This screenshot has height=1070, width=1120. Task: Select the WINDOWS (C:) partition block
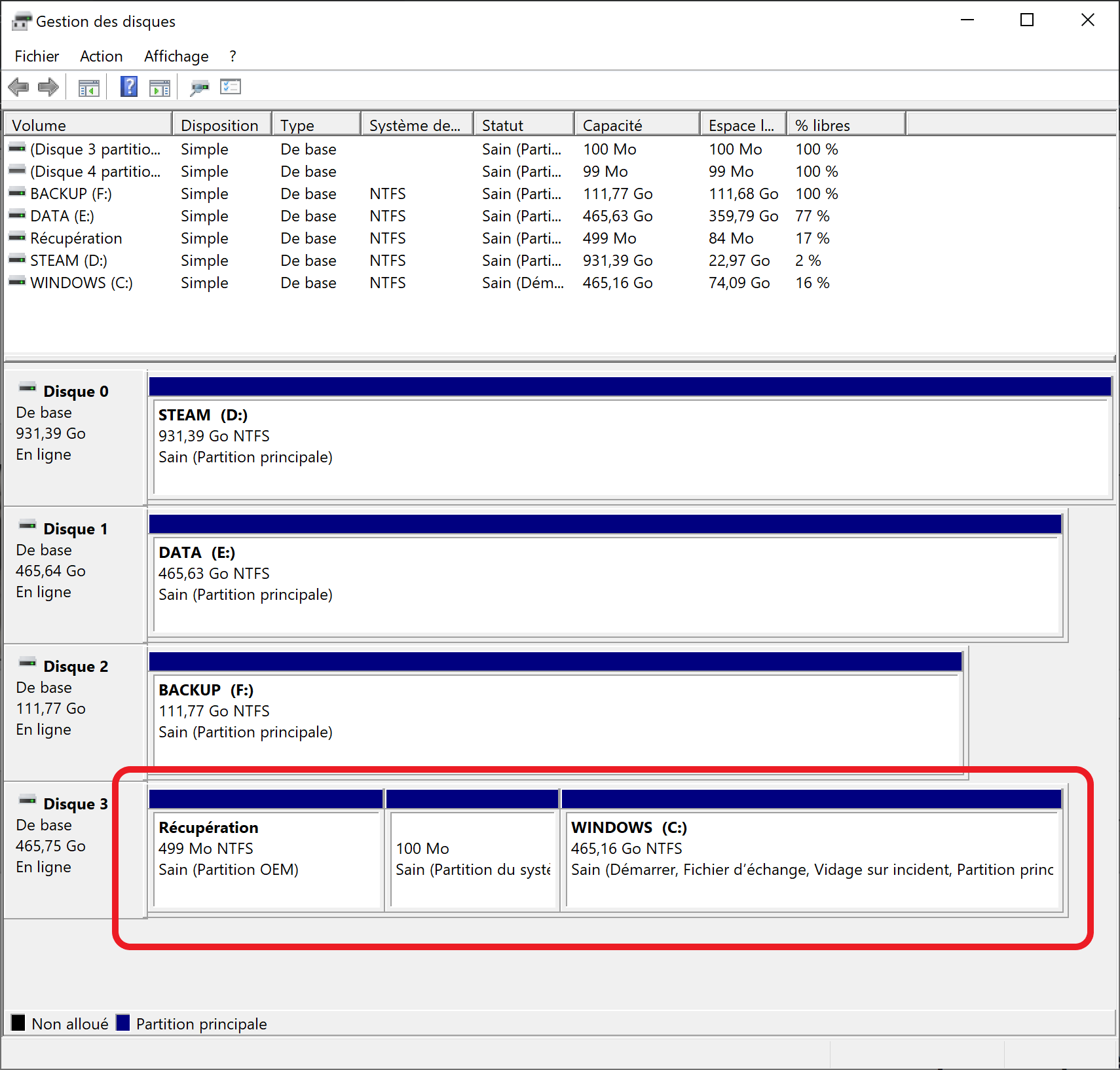[x=811, y=858]
